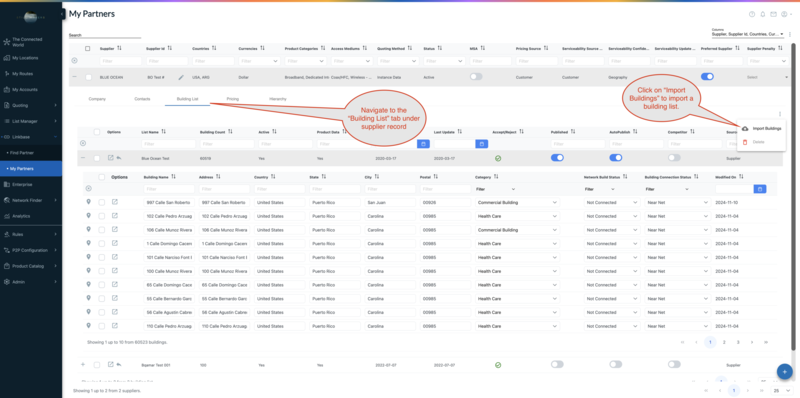Viewport: 800px width, 398px height.
Task: Toggle MSA switch for BLUE OCEAN
Action: (476, 77)
